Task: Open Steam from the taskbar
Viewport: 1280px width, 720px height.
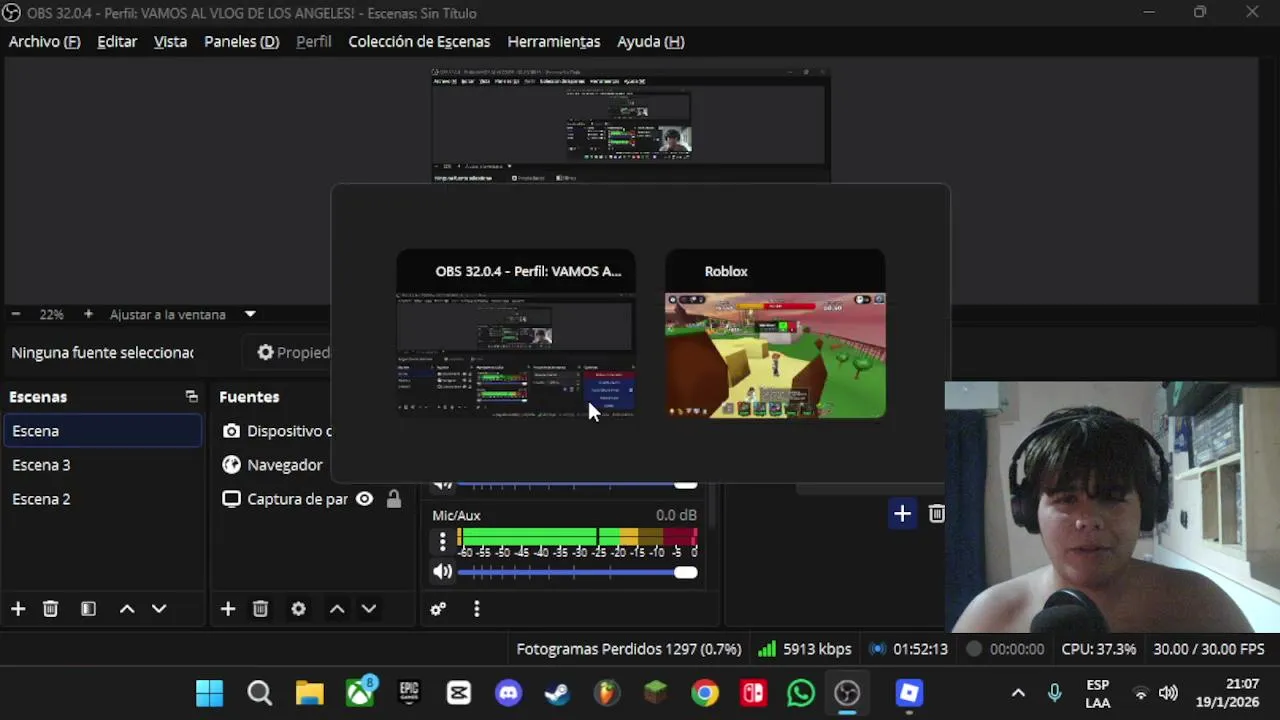Action: (557, 693)
